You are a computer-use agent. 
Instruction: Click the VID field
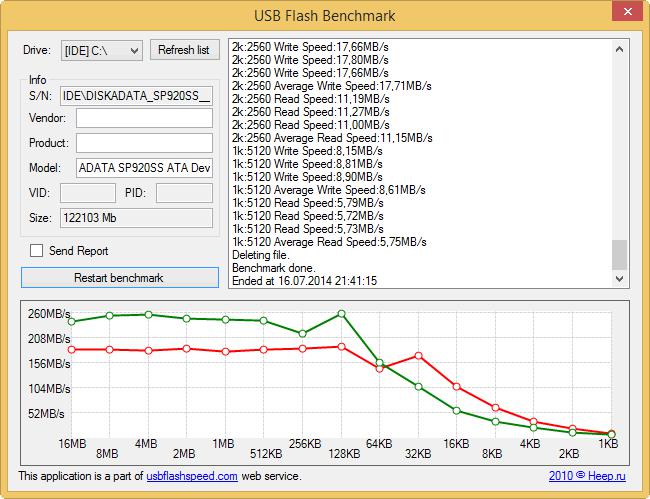pyautogui.click(x=88, y=192)
